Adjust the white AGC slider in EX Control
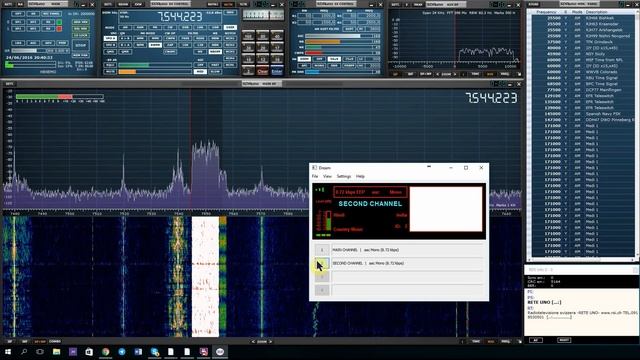 339,36
